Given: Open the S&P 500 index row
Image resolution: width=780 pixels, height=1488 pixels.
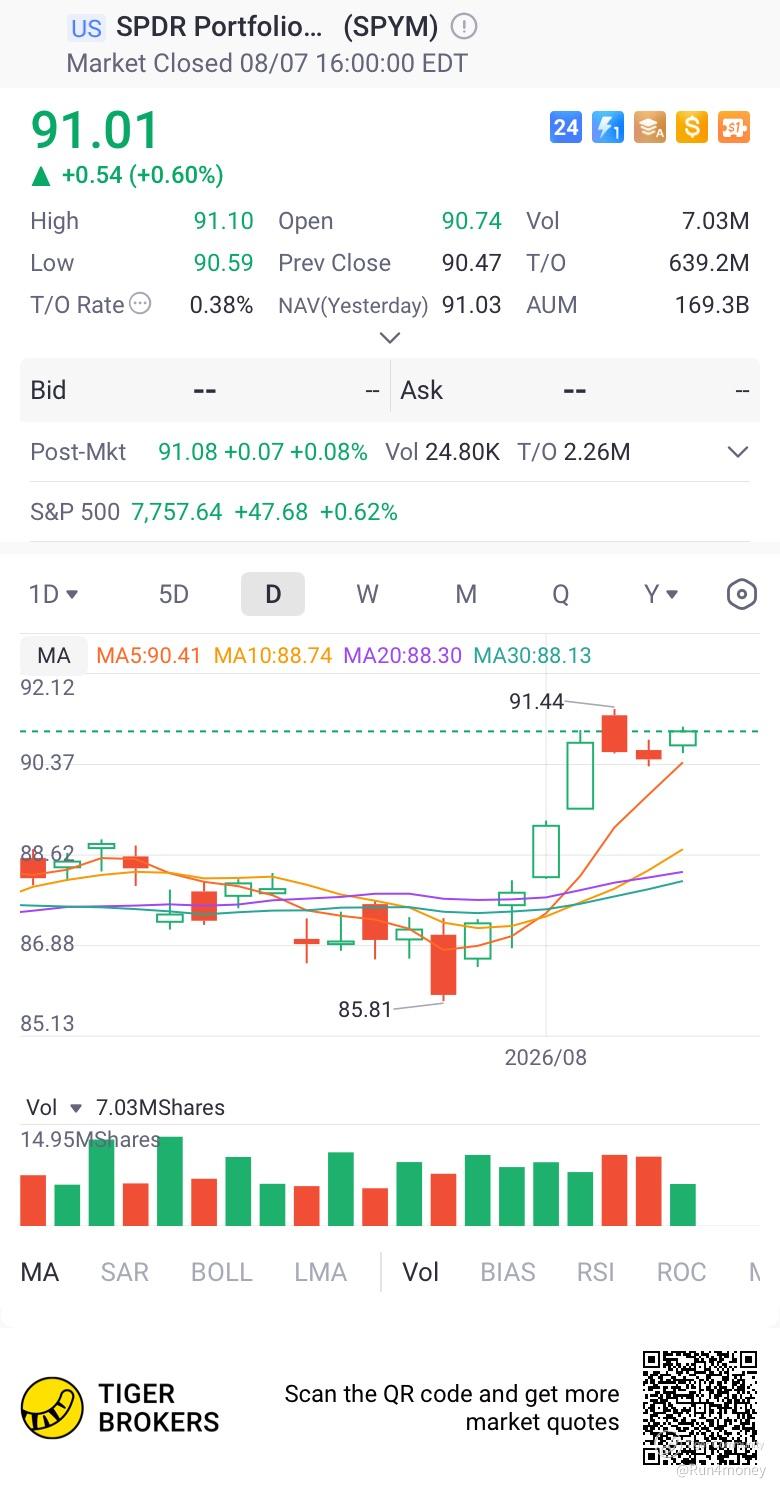Looking at the screenshot, I should [390, 512].
